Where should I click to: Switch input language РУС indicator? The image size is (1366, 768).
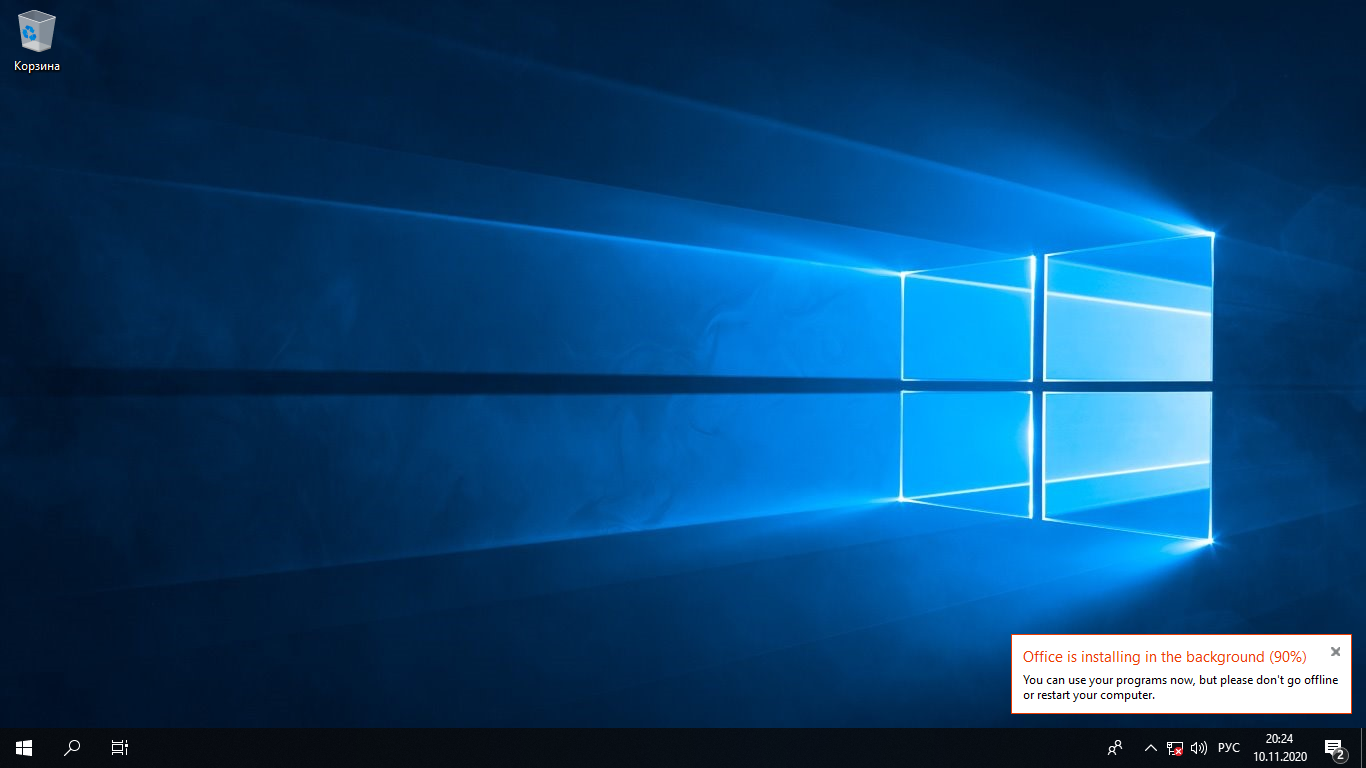pyautogui.click(x=1229, y=747)
